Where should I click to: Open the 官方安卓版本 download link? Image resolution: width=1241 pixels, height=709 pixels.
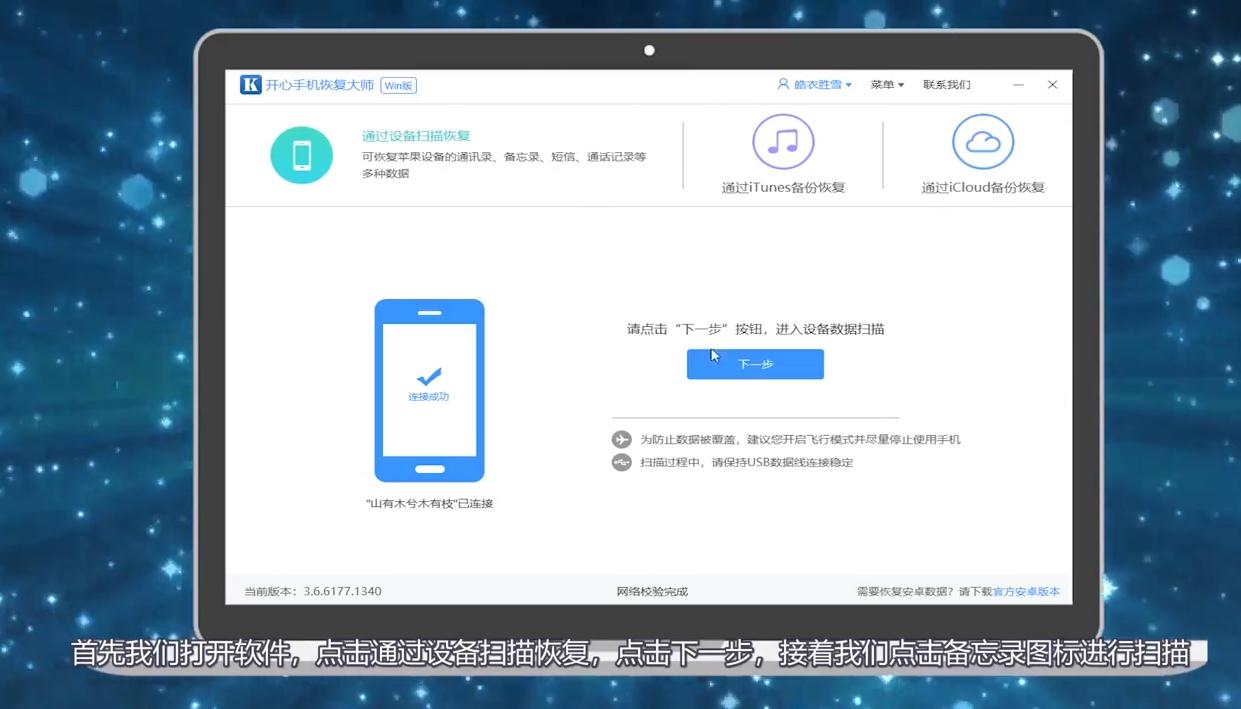point(1026,592)
